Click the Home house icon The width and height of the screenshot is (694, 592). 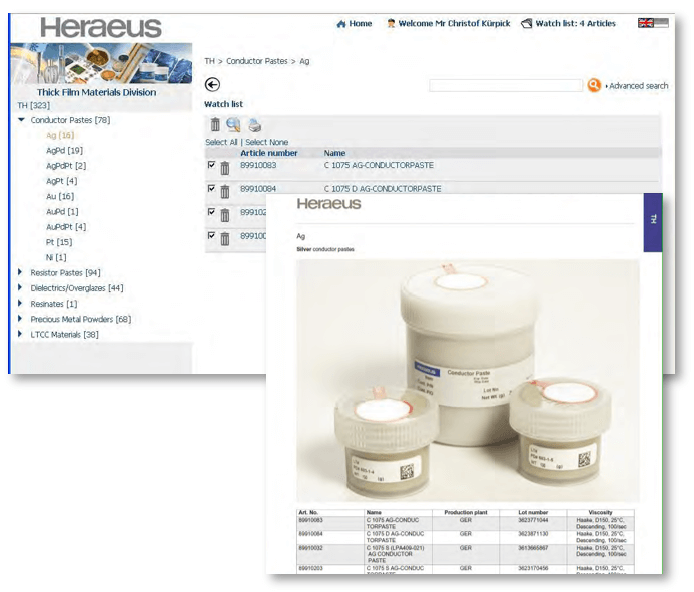341,24
